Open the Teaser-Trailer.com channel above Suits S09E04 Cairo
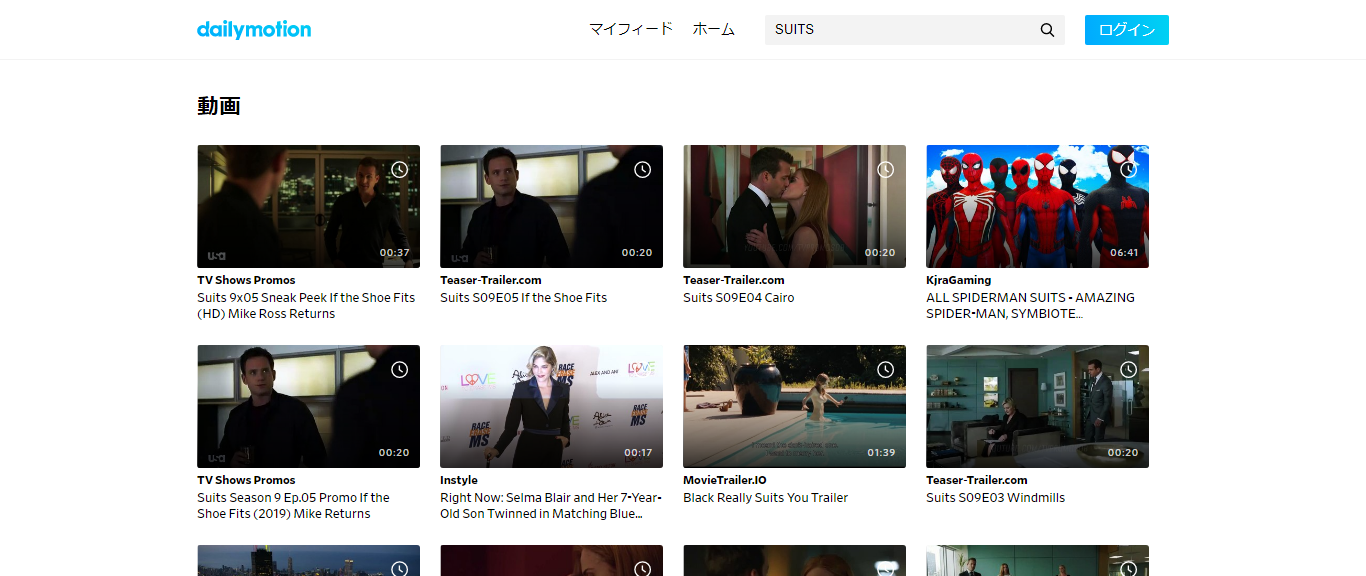 [x=734, y=280]
